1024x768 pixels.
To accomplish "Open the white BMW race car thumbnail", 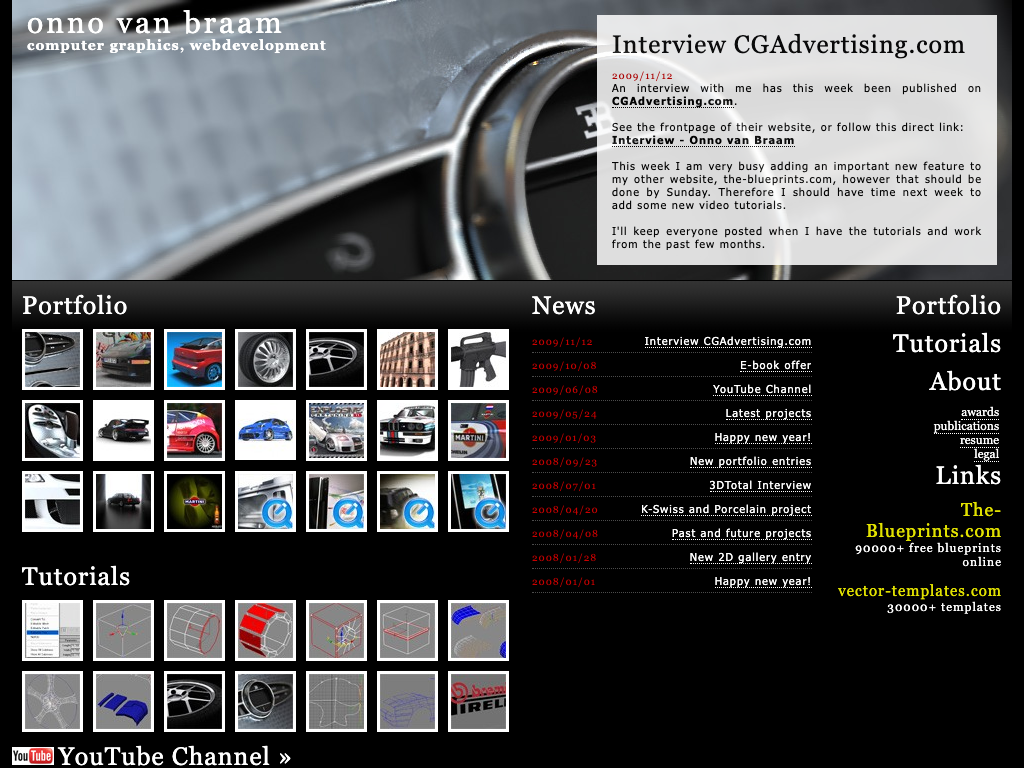I will click(x=407, y=430).
